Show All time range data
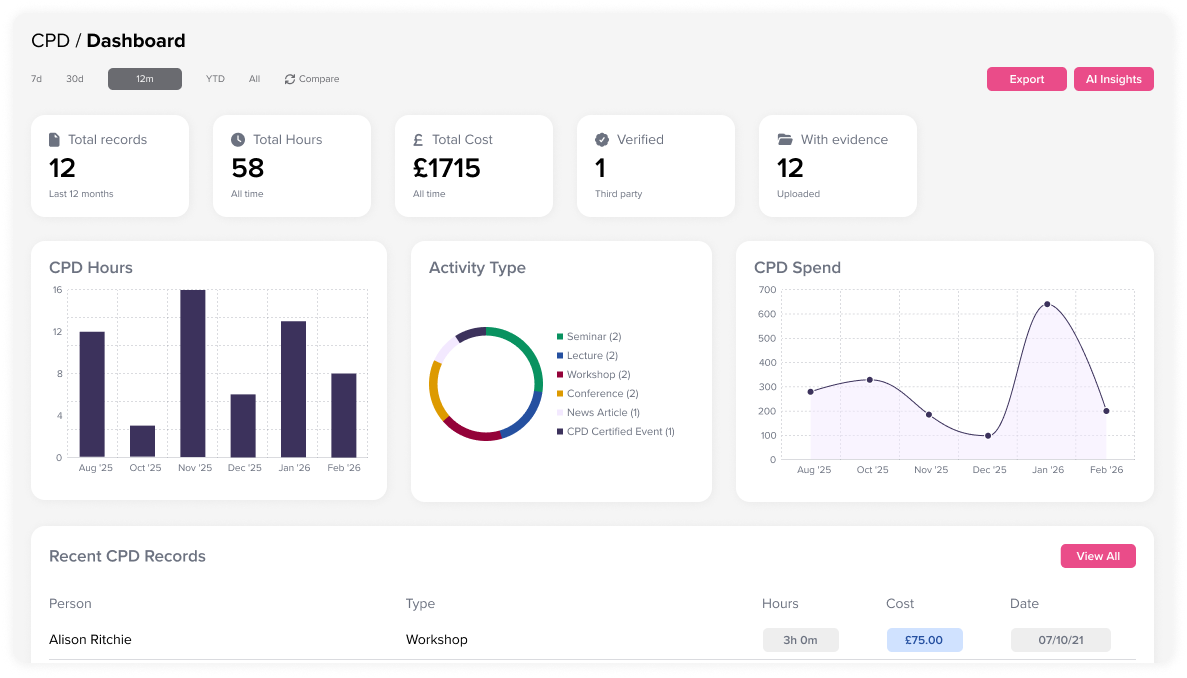The image size is (1187, 678). click(x=254, y=79)
